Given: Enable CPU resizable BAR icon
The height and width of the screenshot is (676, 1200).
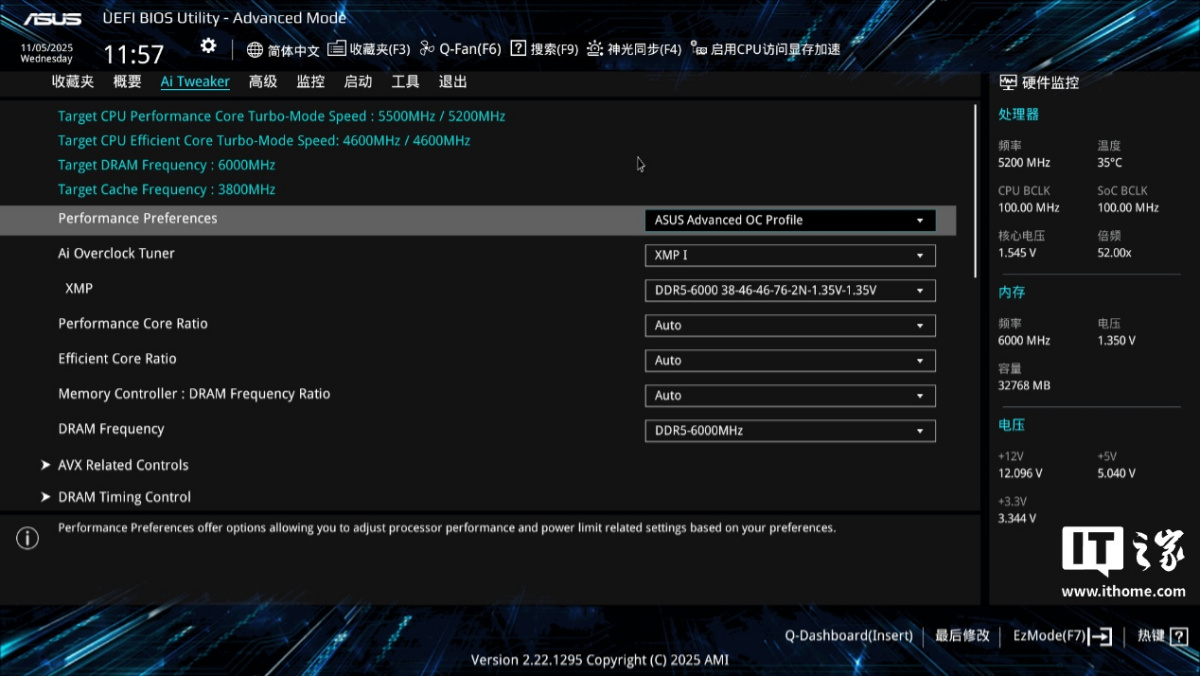Looking at the screenshot, I should tap(700, 49).
